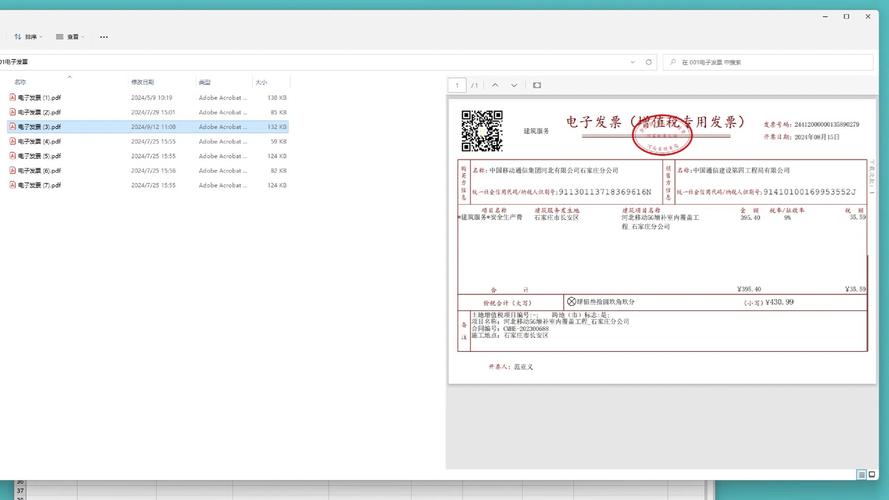Click the fit-page icon in preview toolbar
Screen dimensions: 889x500
(x=537, y=85)
